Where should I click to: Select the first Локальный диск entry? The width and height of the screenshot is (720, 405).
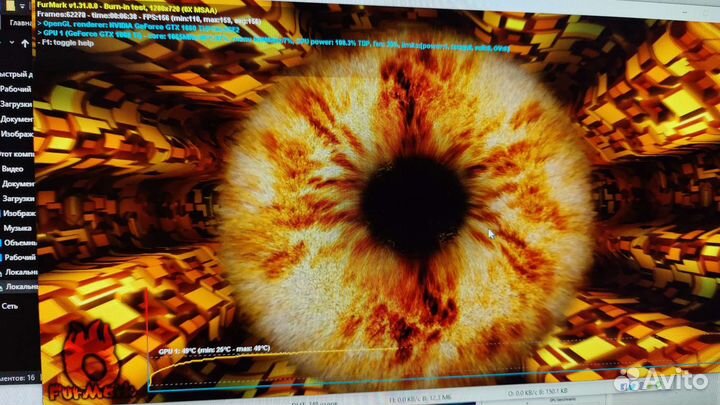pos(21,272)
